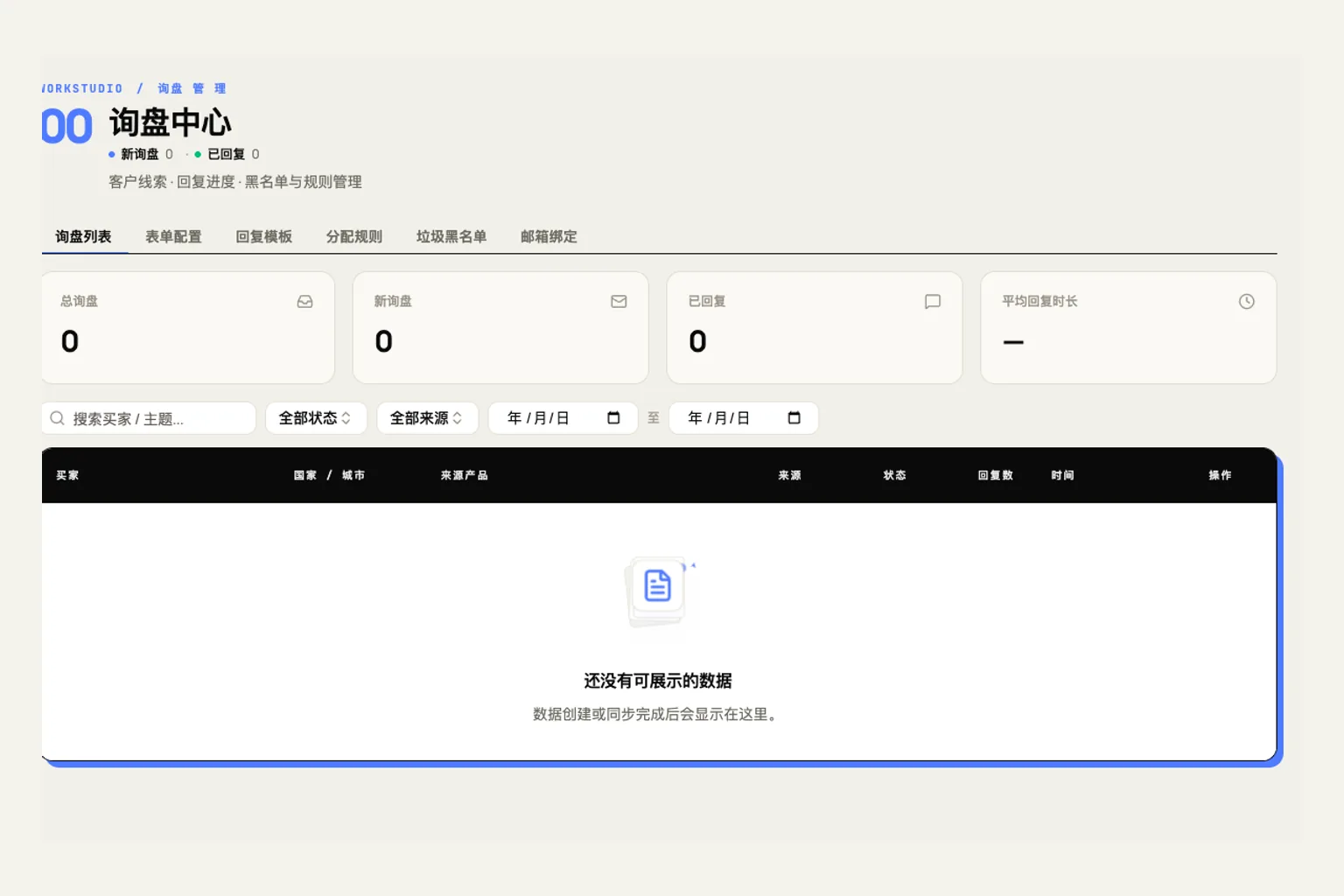Click the 新询盘 0 status indicator in header
The height and width of the screenshot is (896, 1344).
141,154
